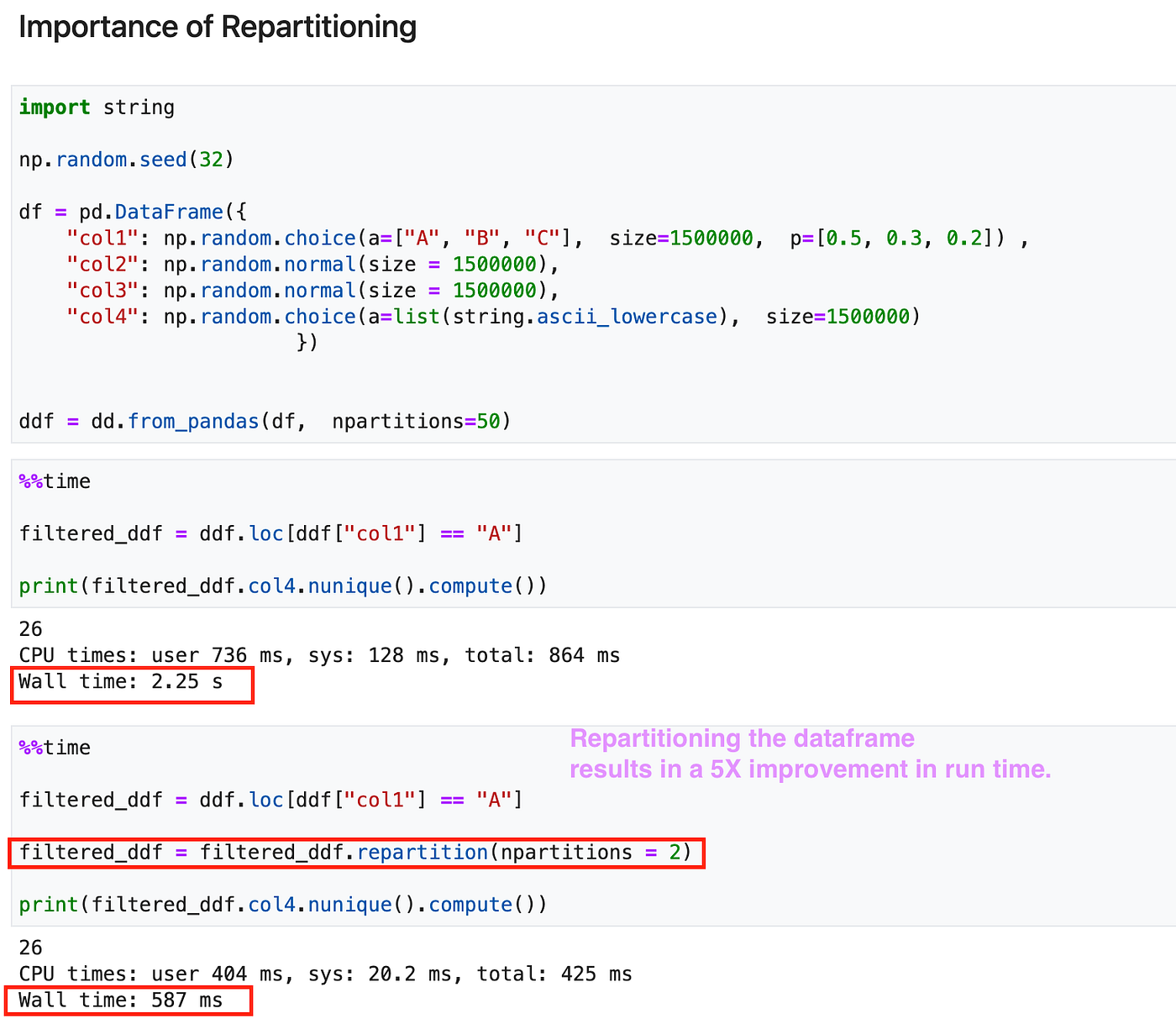Select the highlighted repartition(npartitions = 2) line
The width and height of the screenshot is (1176, 1024).
(x=356, y=852)
